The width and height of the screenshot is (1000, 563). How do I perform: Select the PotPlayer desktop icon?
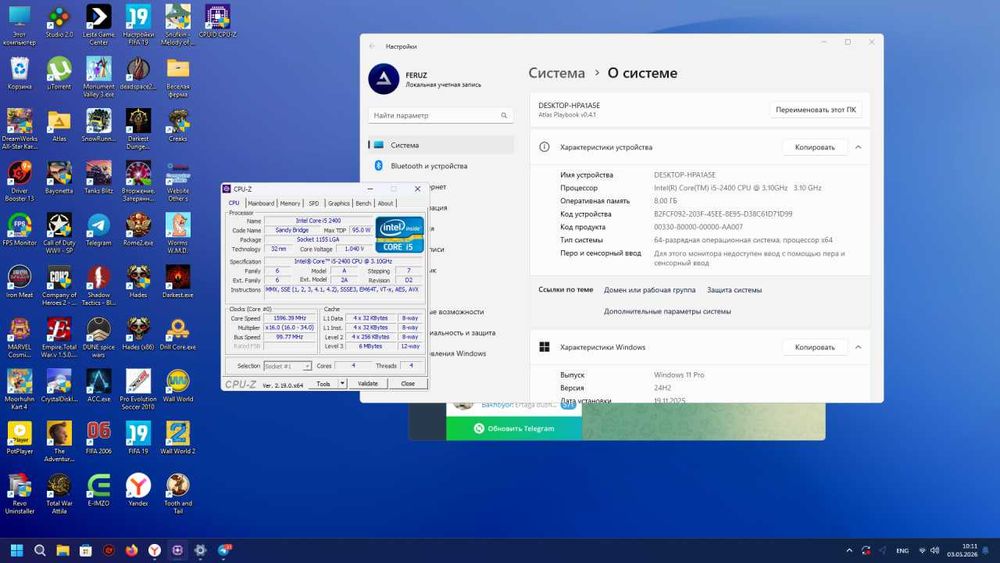tap(20, 438)
